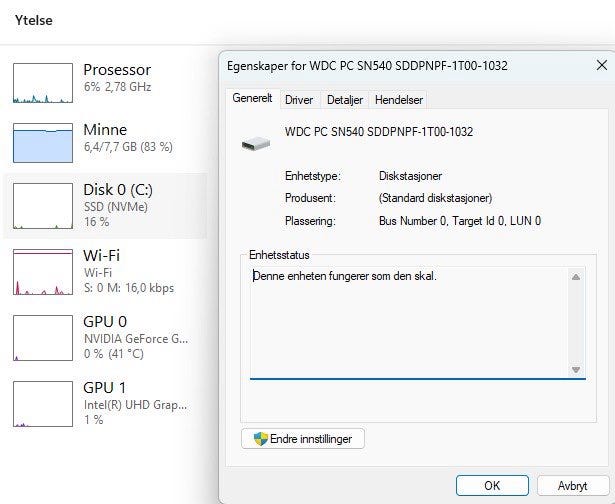Click the dialog title 'Egenskaper for WDC PC SN540'
Screen dimensions: 615x504
[x=367, y=66]
